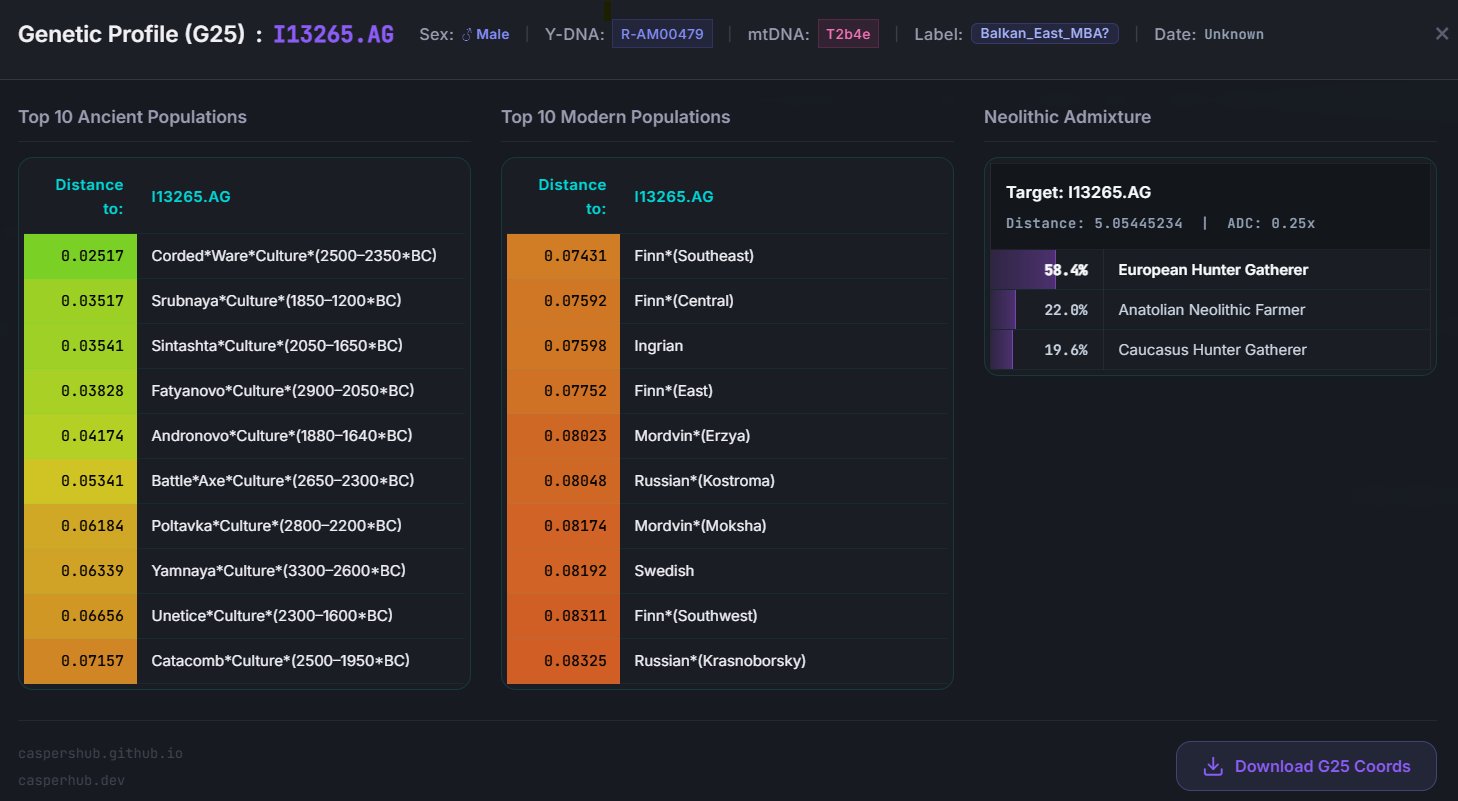Click the ADC: 0.25x value

[x=1271, y=223]
